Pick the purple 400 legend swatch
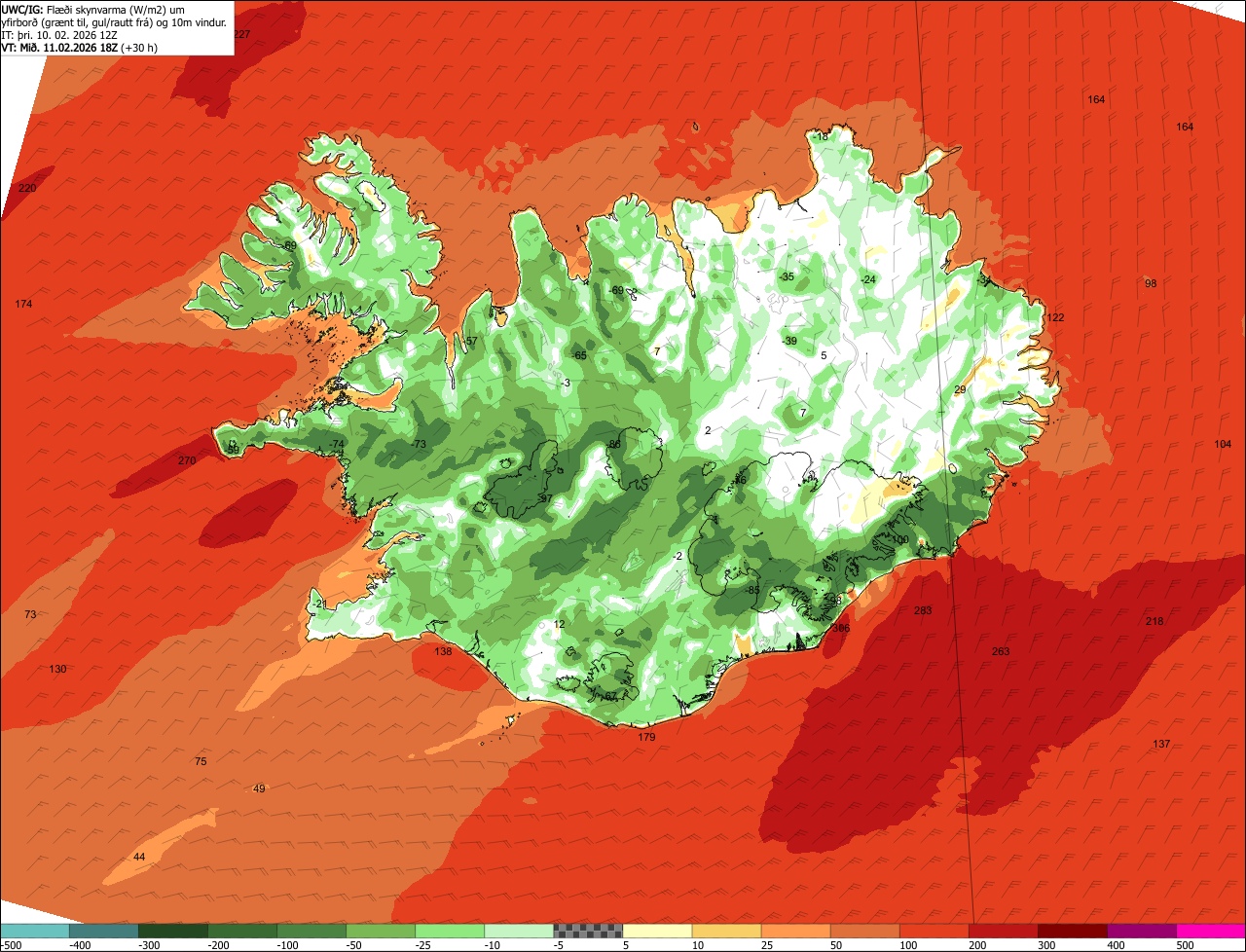 point(1141,931)
